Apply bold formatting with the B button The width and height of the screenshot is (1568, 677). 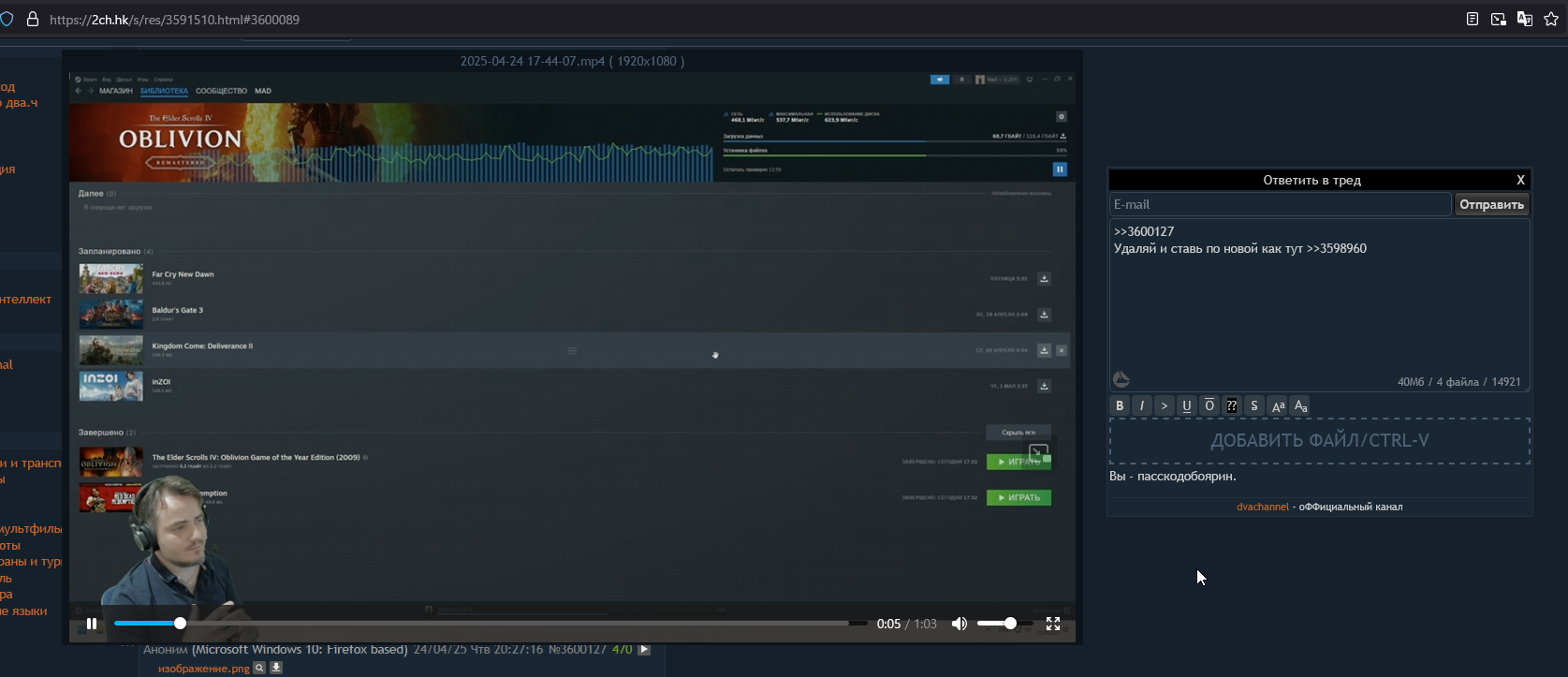point(1120,405)
